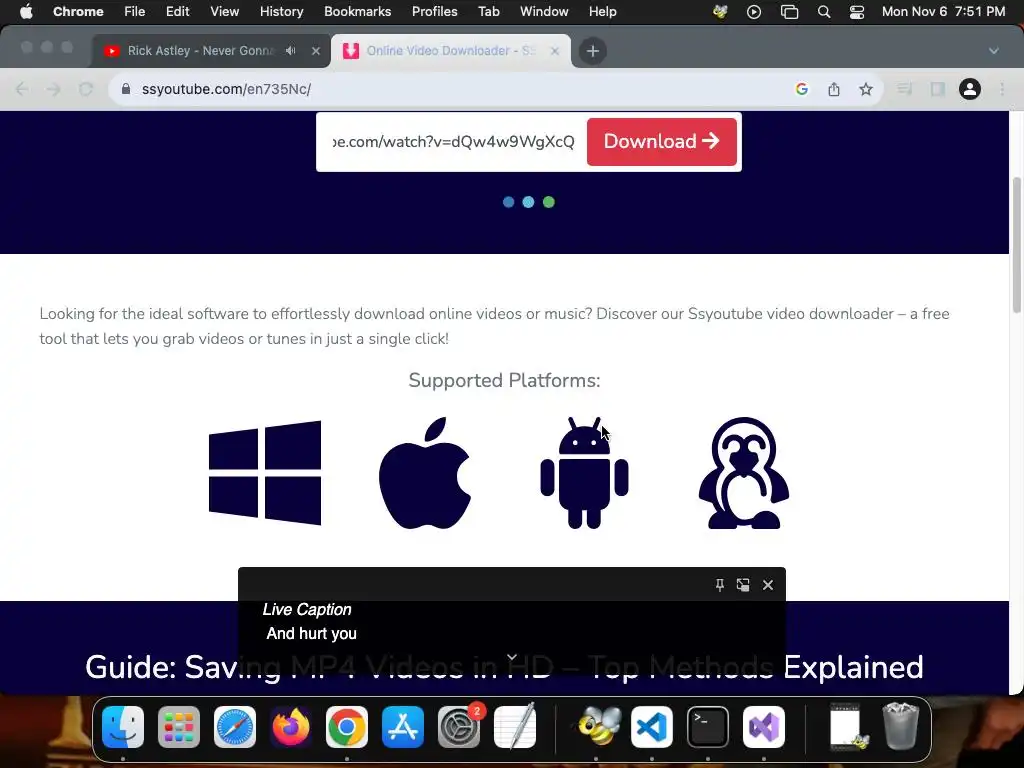Click the date and time clock
Image resolution: width=1024 pixels, height=768 pixels.
click(943, 12)
